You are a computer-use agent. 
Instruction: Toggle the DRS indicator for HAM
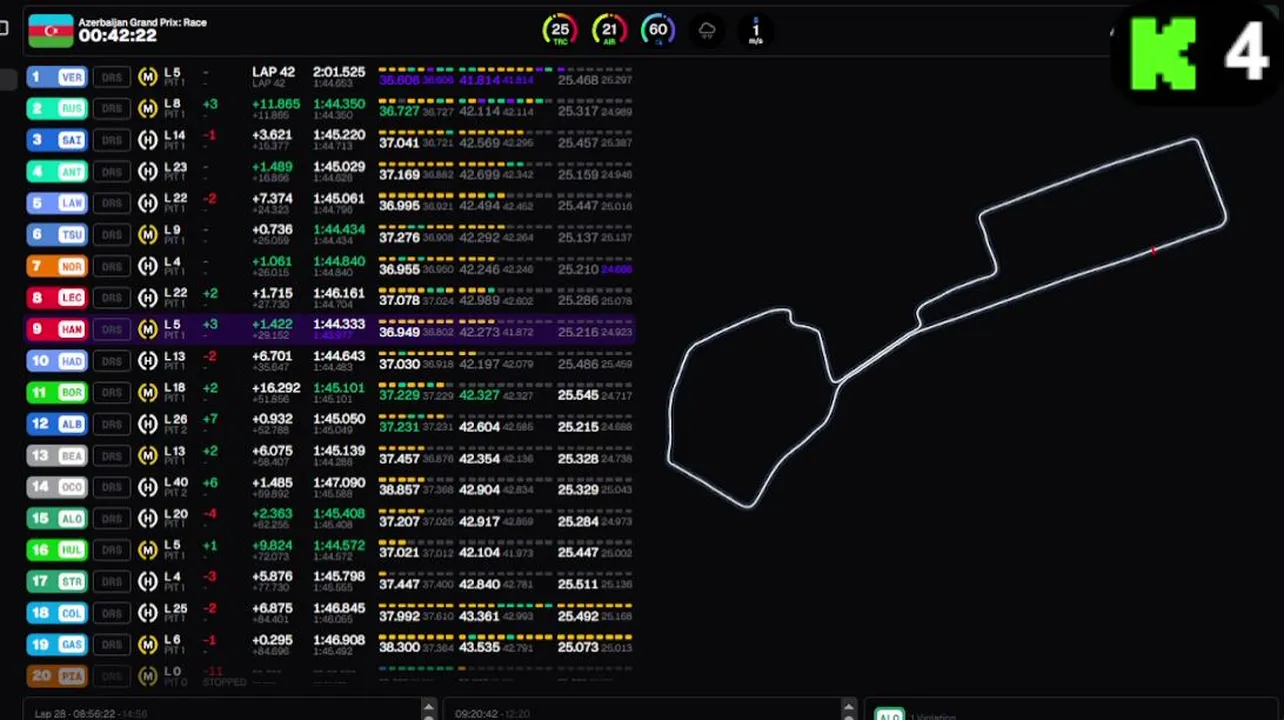click(x=112, y=329)
